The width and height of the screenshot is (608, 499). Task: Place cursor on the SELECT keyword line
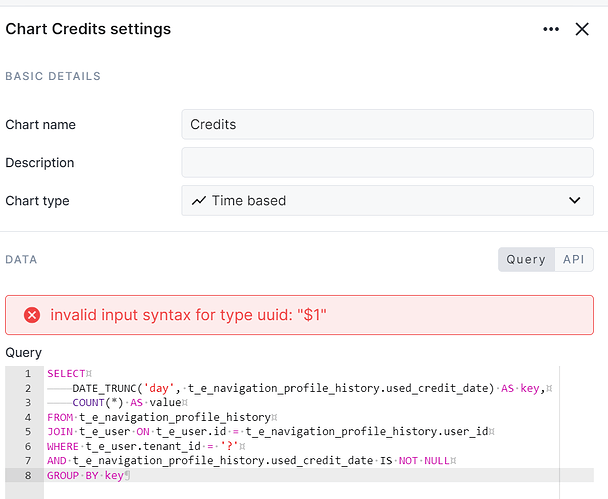[x=67, y=374]
